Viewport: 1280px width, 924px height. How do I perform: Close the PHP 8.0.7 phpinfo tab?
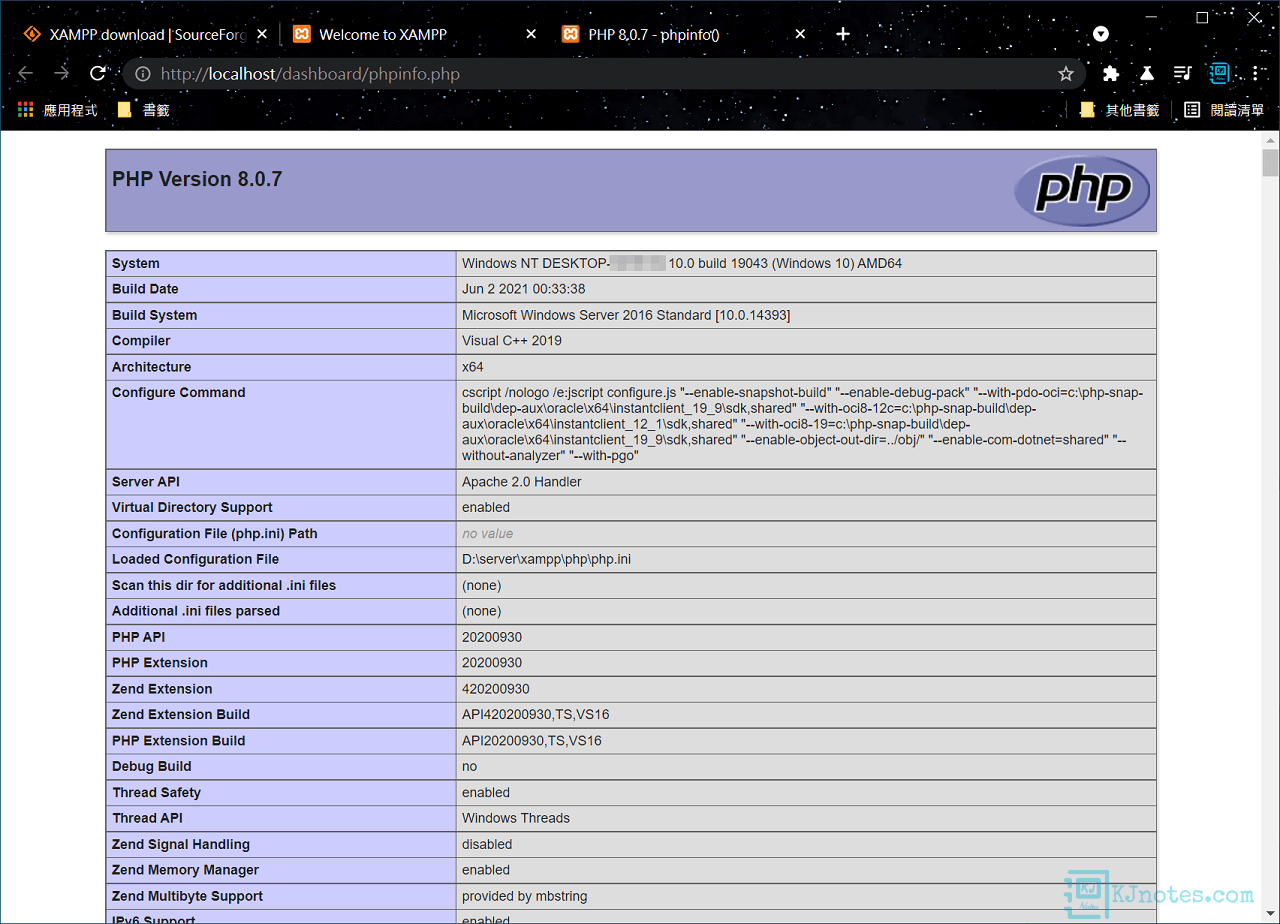coord(800,34)
